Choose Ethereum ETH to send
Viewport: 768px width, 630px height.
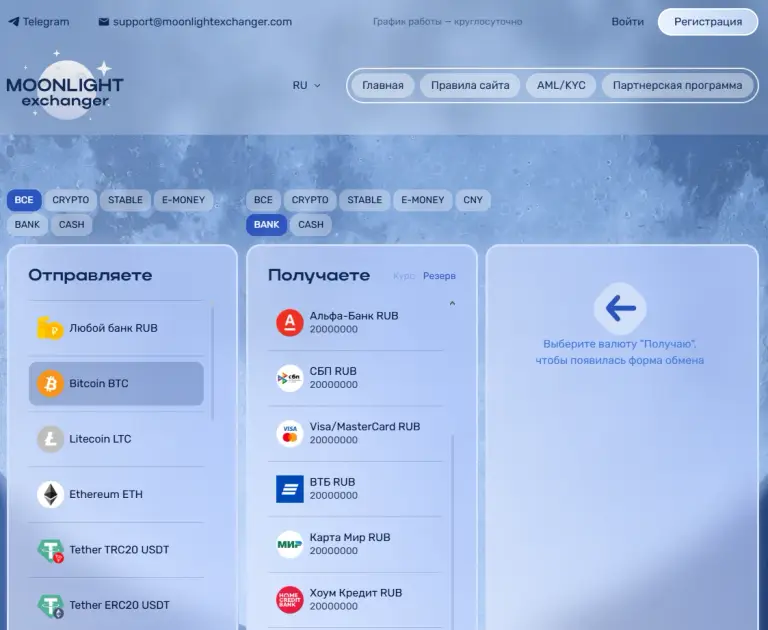pos(116,494)
